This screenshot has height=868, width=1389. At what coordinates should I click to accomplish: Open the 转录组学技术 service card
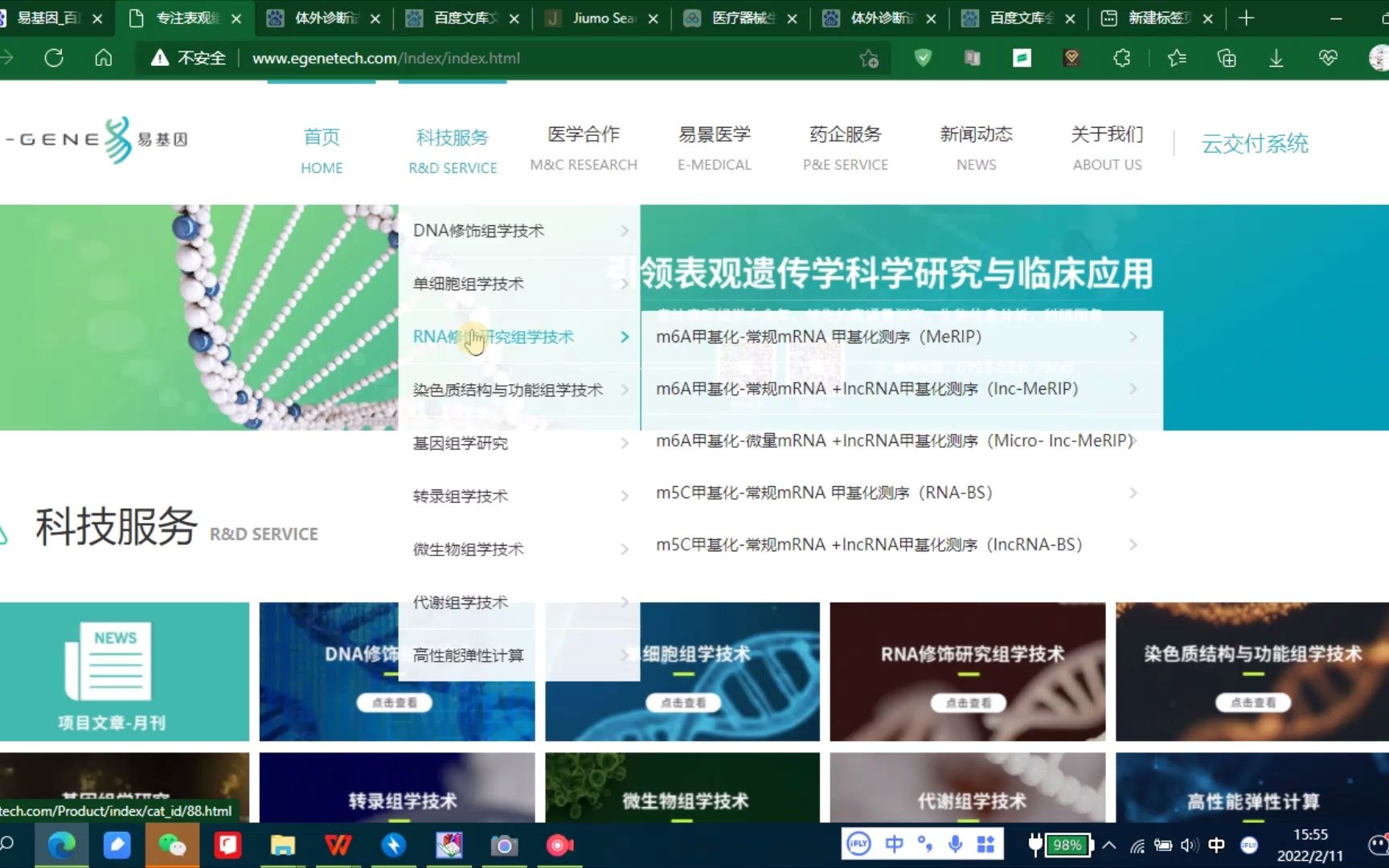(x=397, y=787)
